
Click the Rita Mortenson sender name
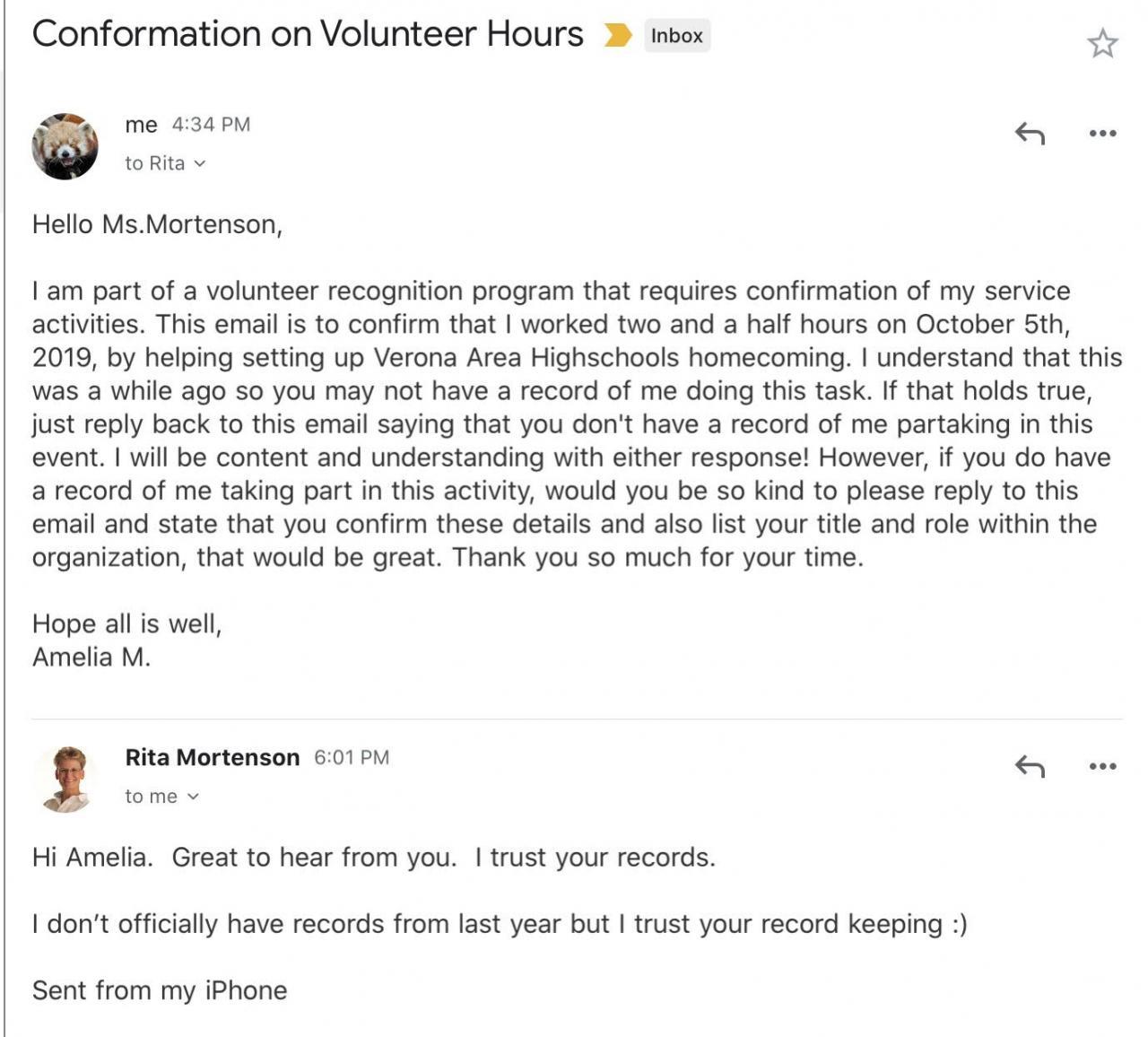click(213, 757)
